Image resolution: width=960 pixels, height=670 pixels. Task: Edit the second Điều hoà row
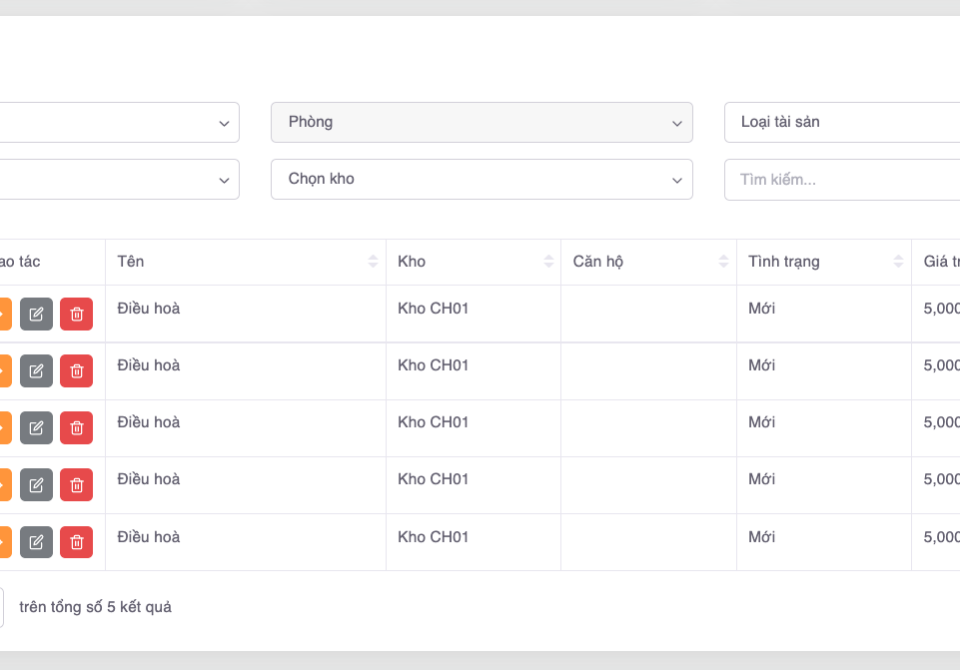(36, 371)
